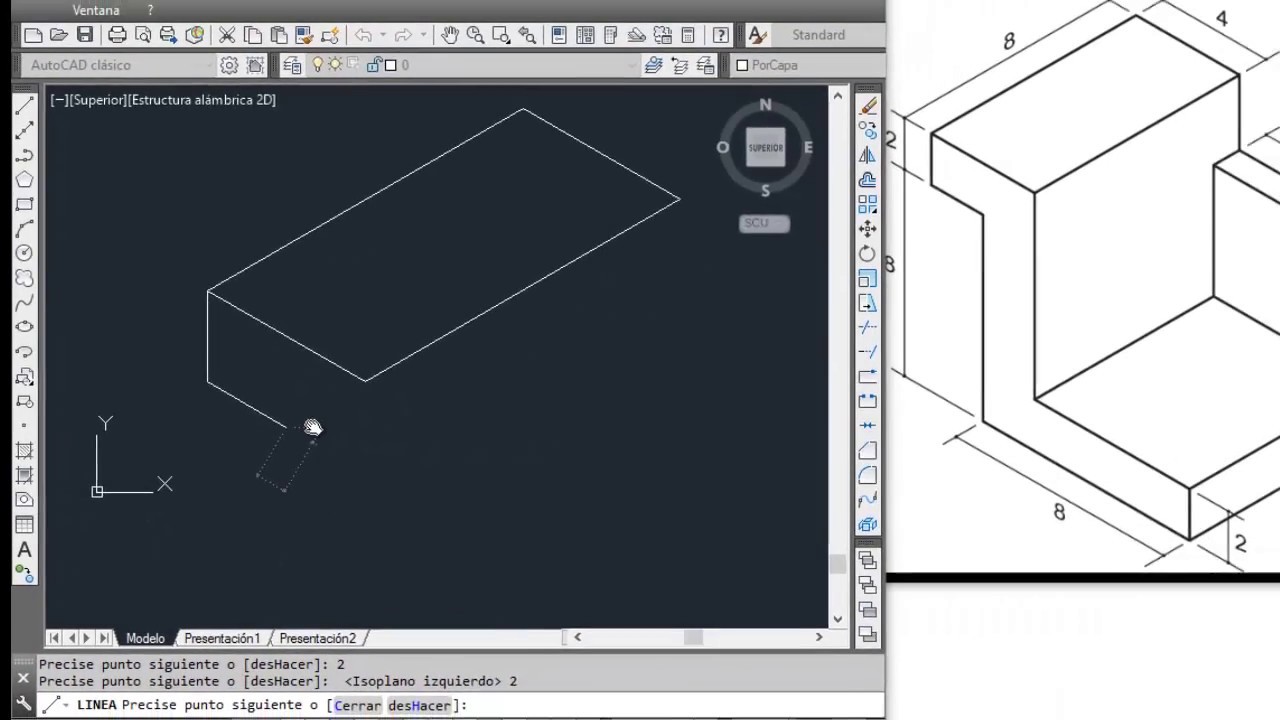Screen dimensions: 1280x720
Task: Switch to the Presentación2 tab
Action: 318,638
